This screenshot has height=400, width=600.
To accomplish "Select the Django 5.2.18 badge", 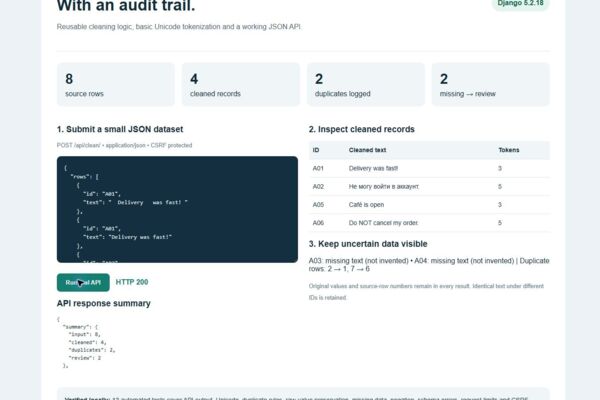I will tap(520, 3).
